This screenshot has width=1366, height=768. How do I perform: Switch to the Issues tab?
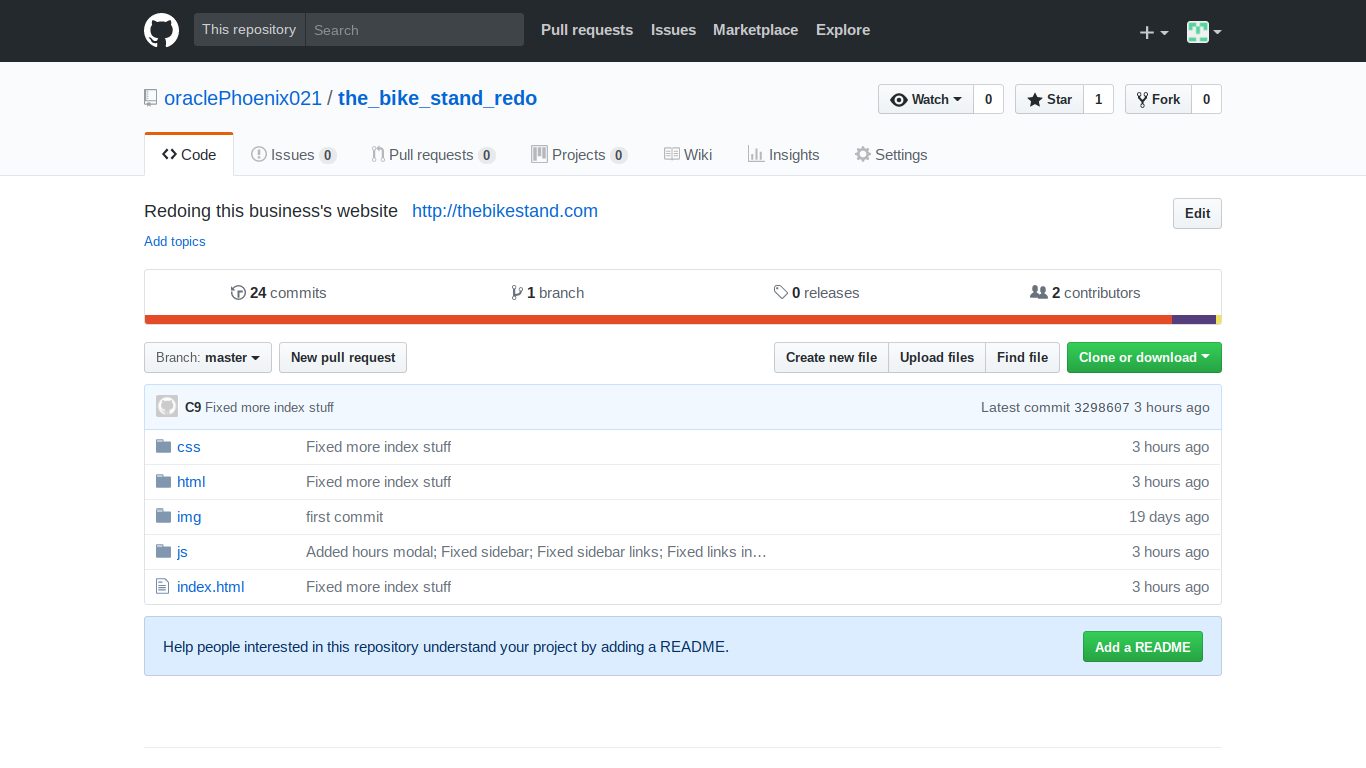(x=293, y=155)
